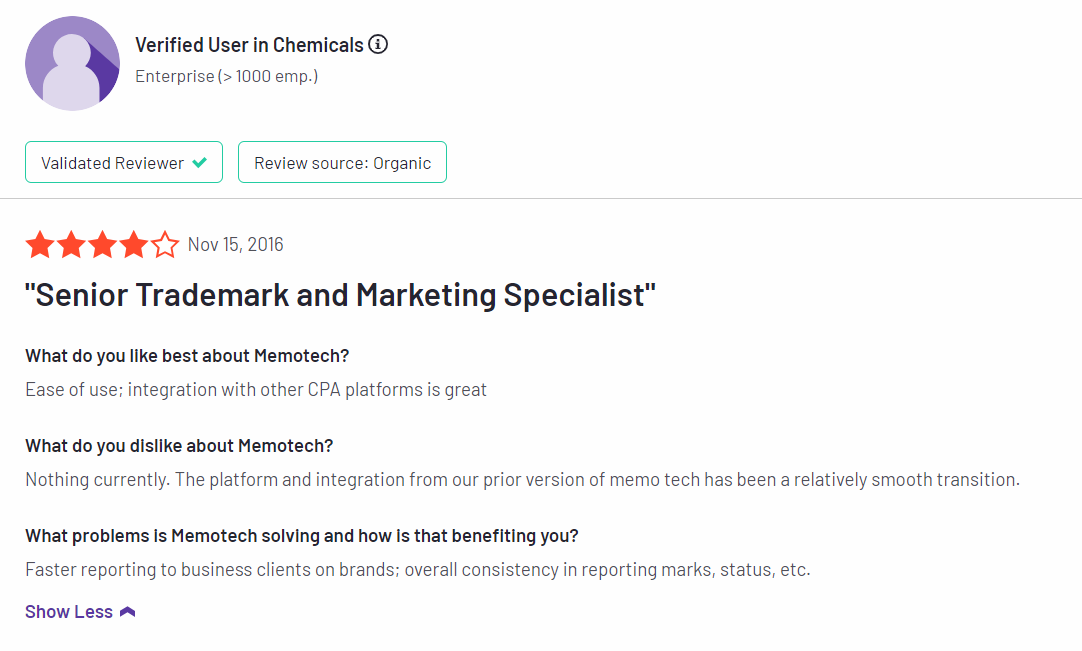The height and width of the screenshot is (651, 1082).
Task: Click the 'What do you like best about Memotech?' heading
Action: [187, 356]
